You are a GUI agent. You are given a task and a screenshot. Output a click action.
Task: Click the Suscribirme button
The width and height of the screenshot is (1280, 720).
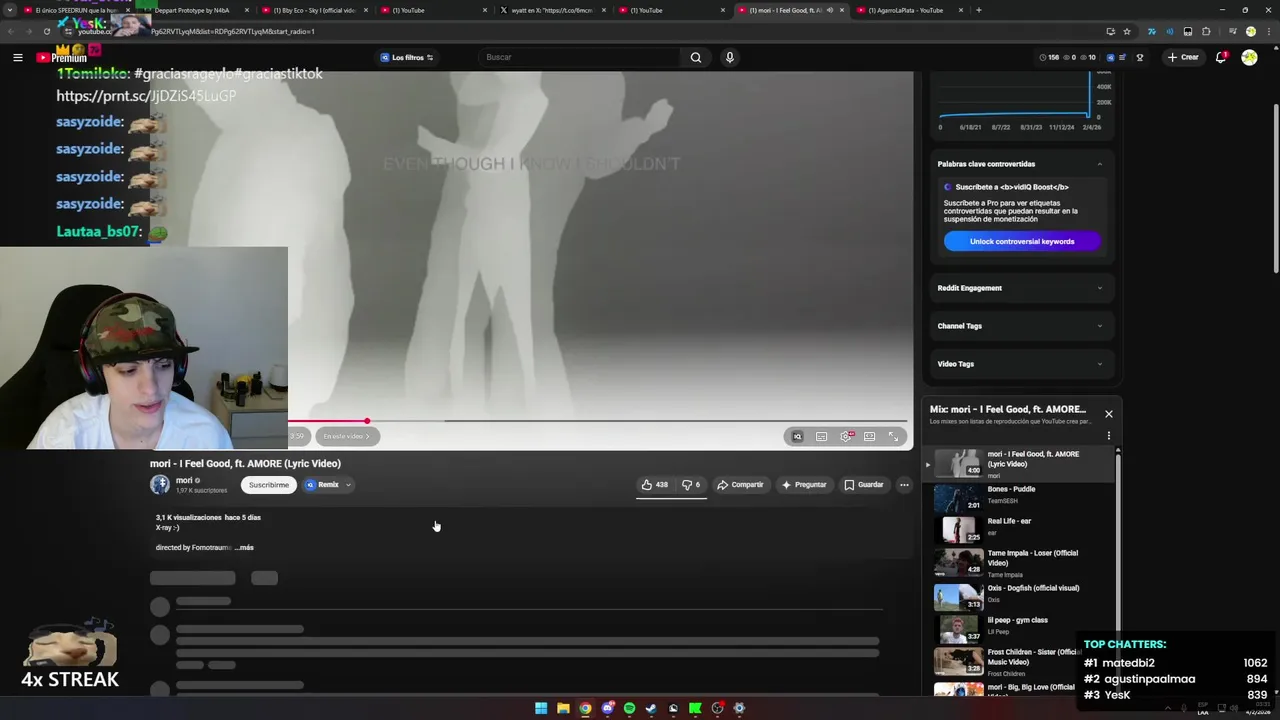pos(269,485)
